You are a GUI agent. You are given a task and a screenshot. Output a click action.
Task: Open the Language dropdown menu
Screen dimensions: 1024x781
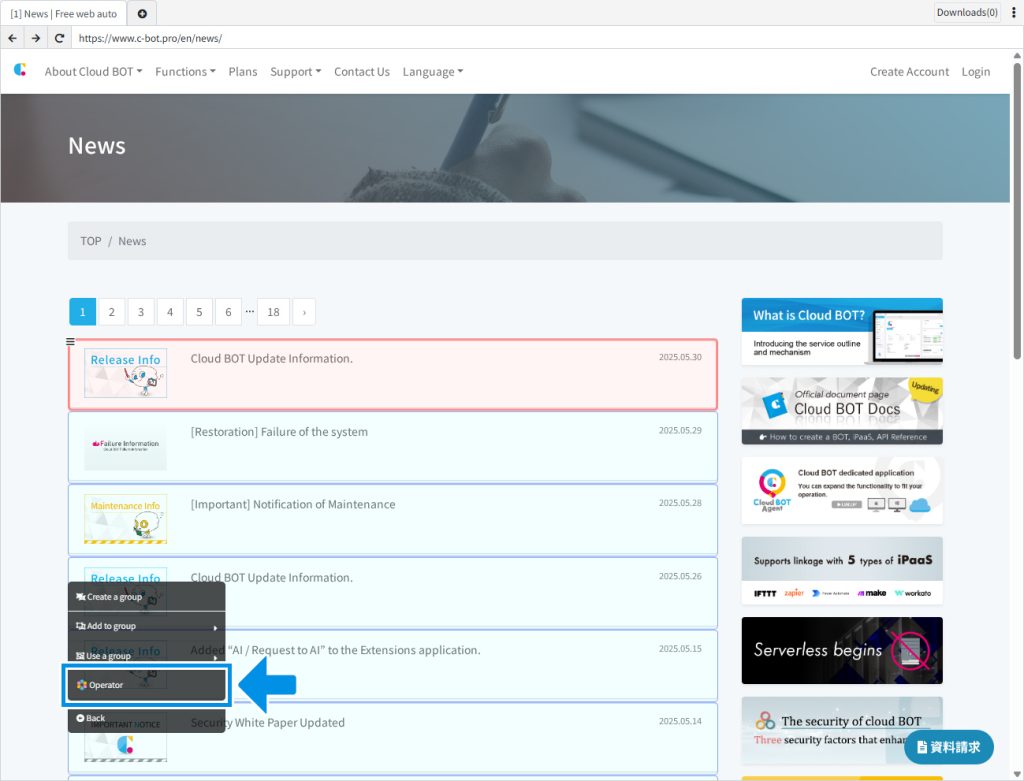(x=433, y=72)
